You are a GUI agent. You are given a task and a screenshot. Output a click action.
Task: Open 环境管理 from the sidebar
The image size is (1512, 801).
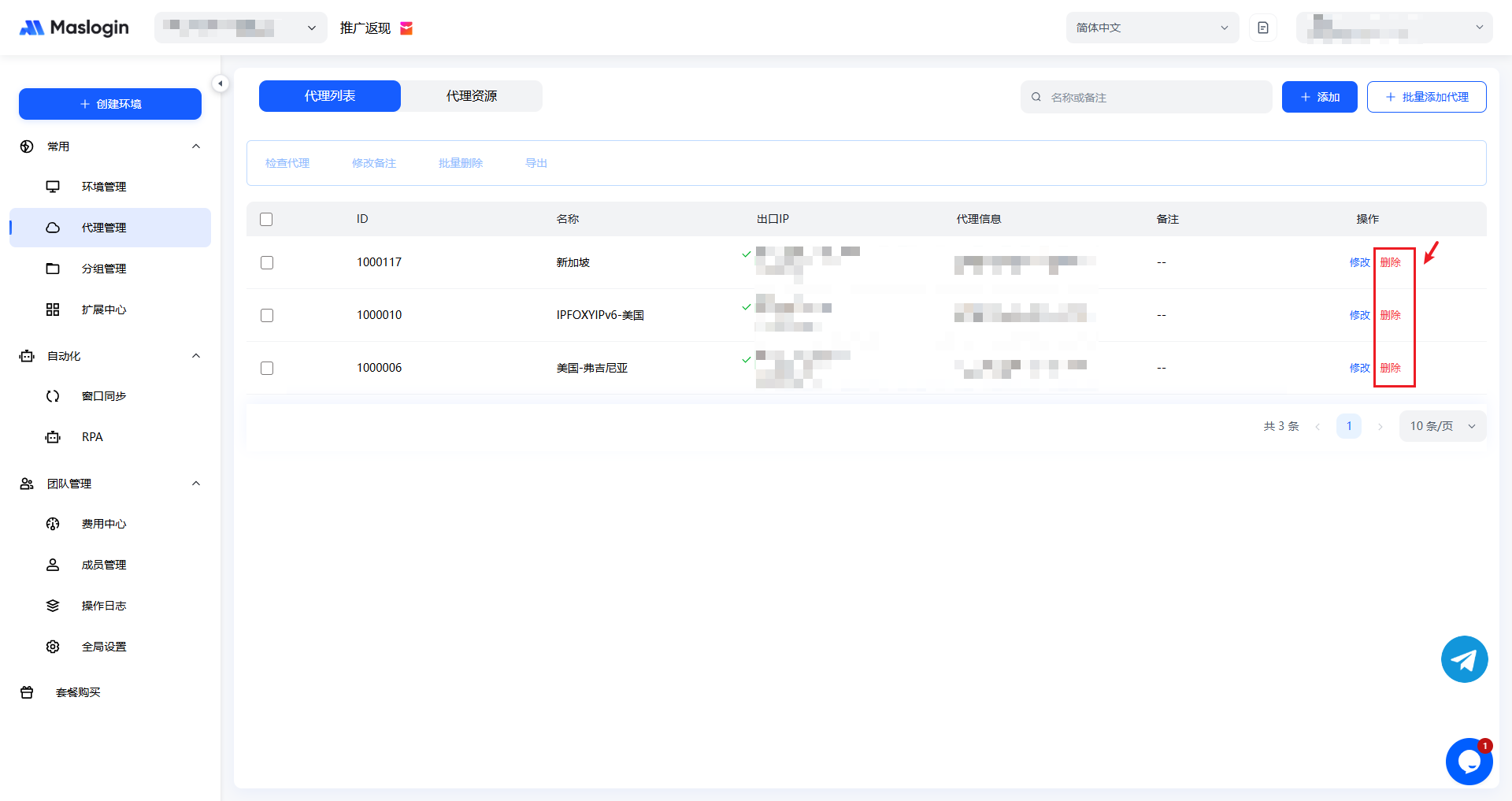click(104, 187)
